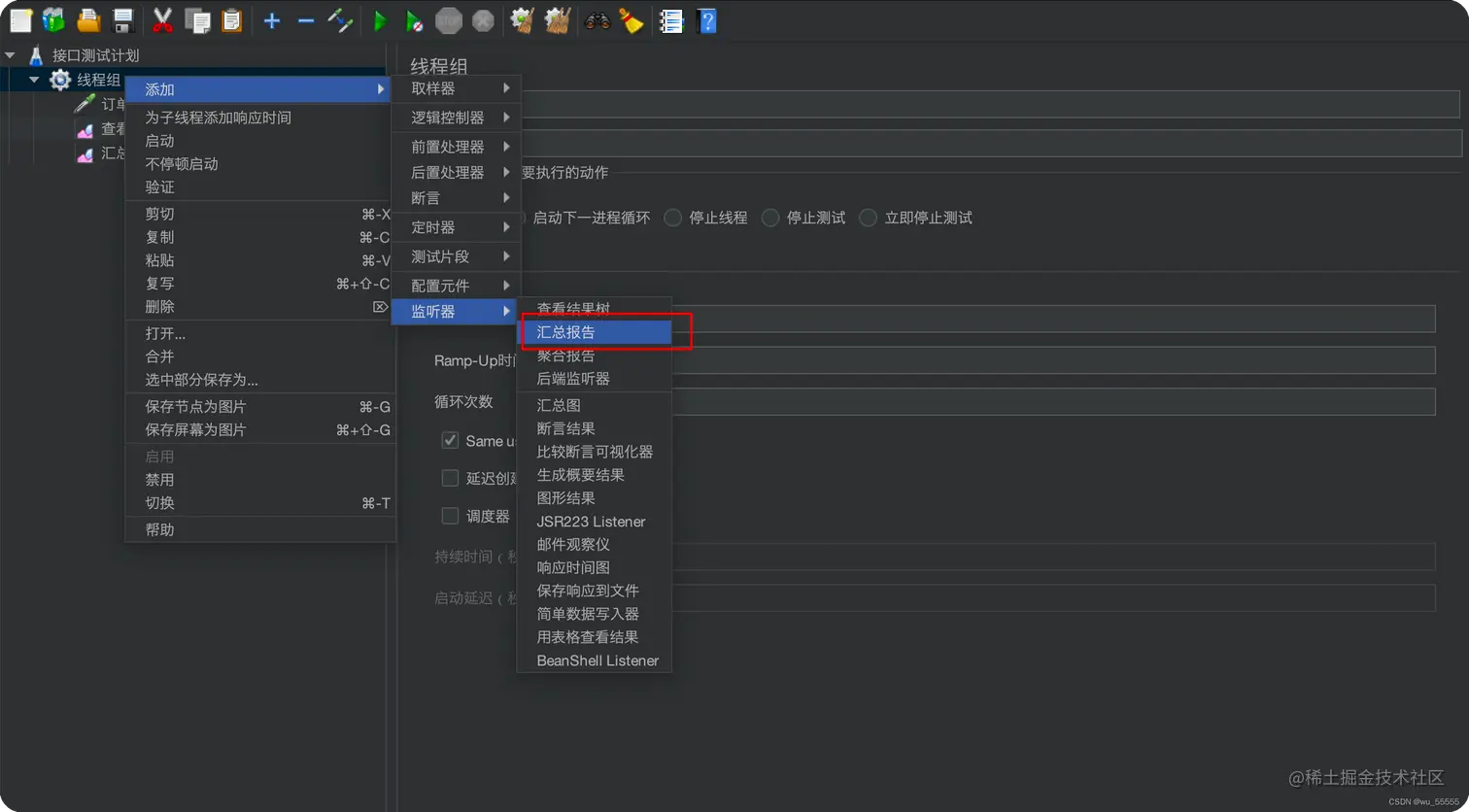
Task: Click the Search binoculars icon
Action: [x=598, y=20]
